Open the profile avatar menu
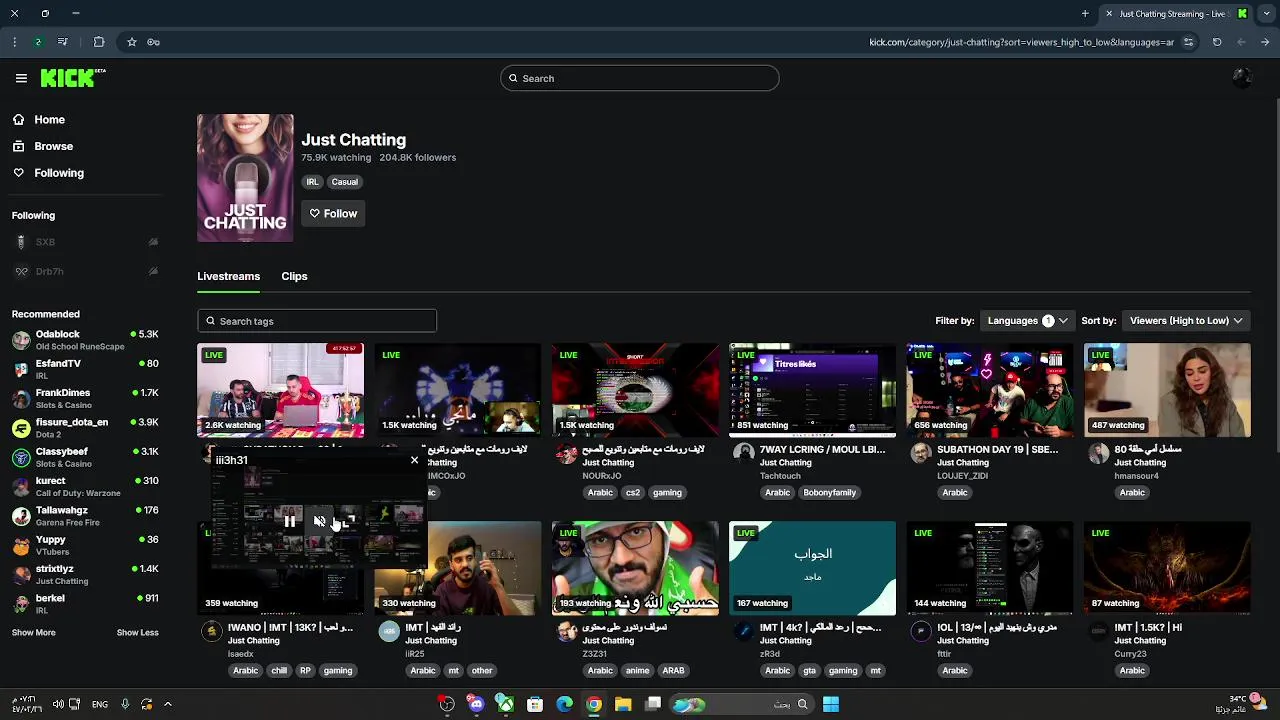This screenshot has height=720, width=1280. click(1242, 78)
